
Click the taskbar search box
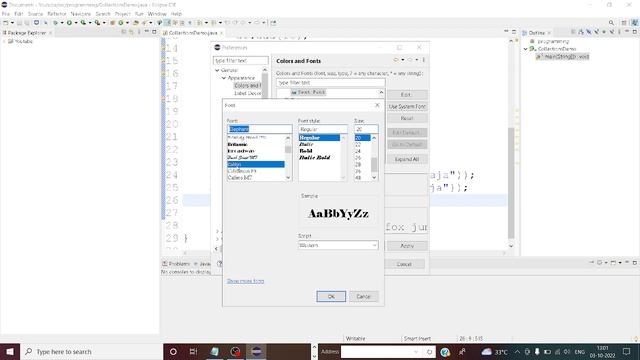(x=91, y=351)
